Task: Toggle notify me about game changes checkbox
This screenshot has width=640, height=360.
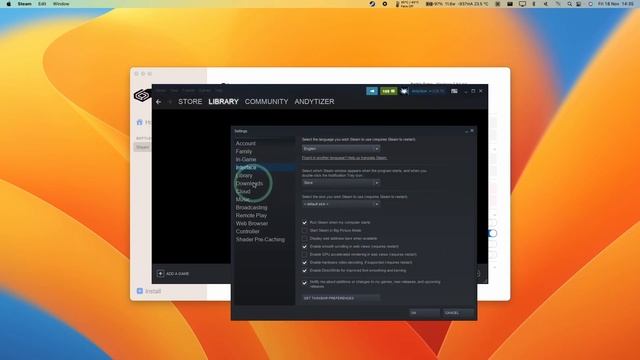Action: (304, 282)
